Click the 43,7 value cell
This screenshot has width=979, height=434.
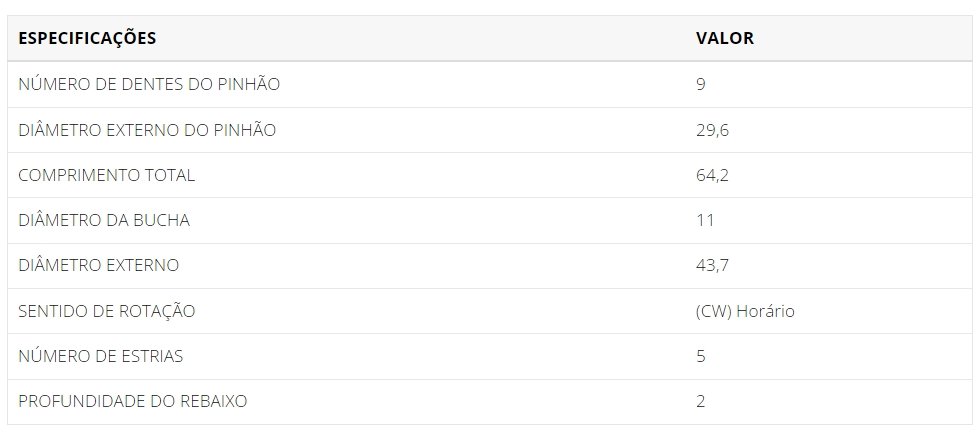[712, 265]
